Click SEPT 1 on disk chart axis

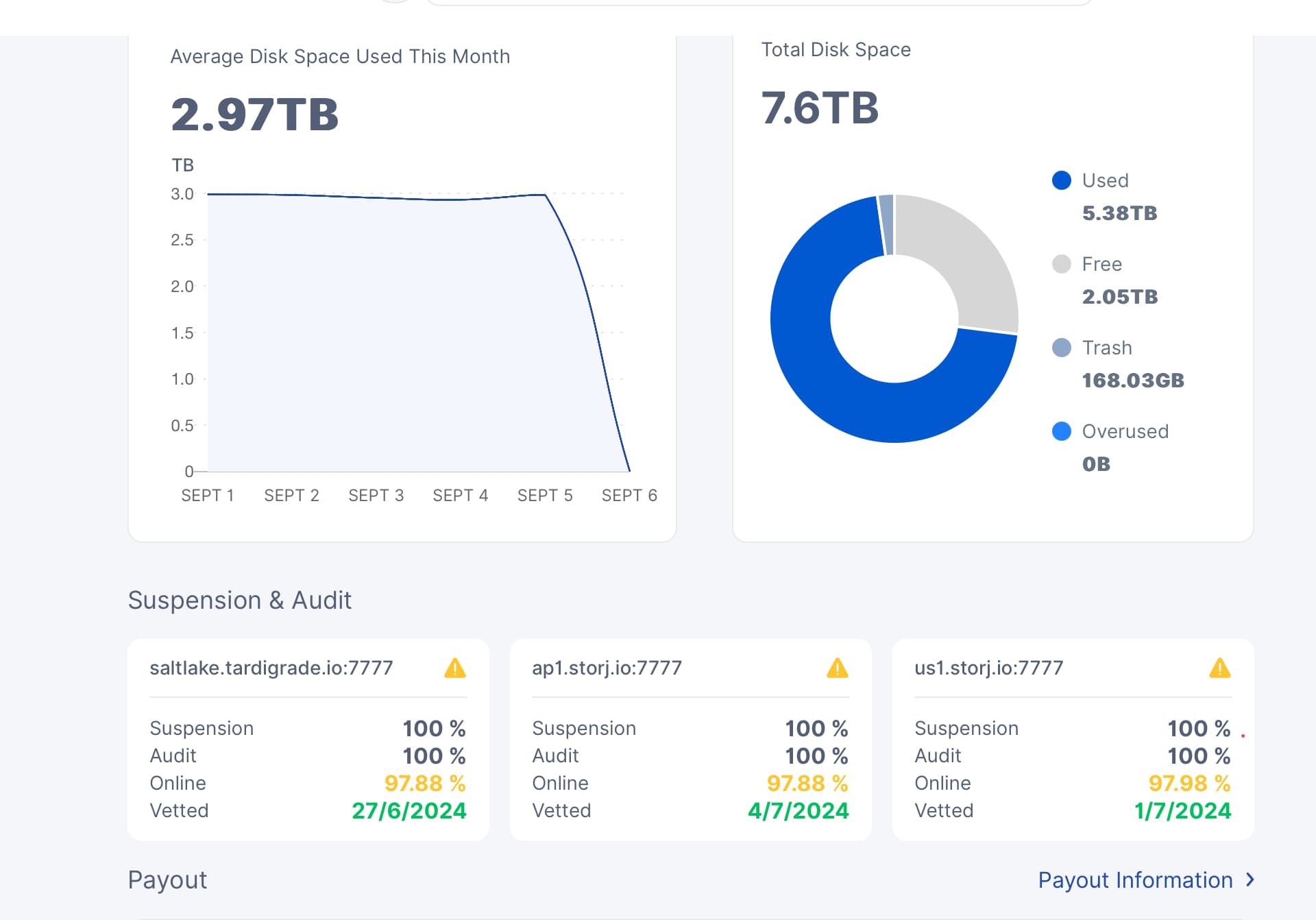point(207,495)
